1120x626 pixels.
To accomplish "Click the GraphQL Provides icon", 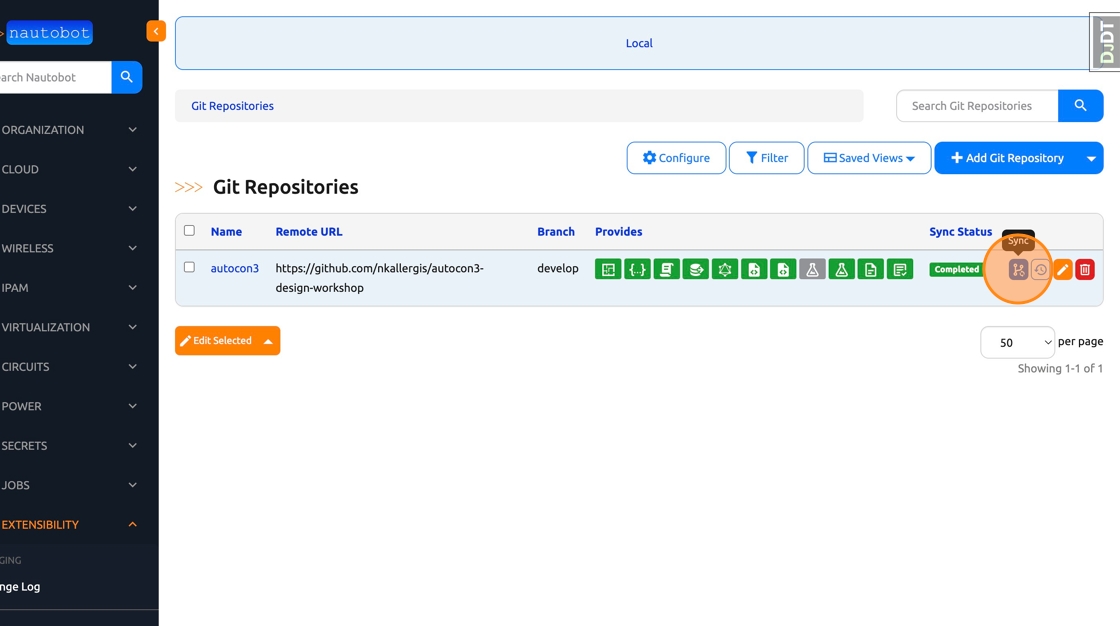I will [725, 269].
